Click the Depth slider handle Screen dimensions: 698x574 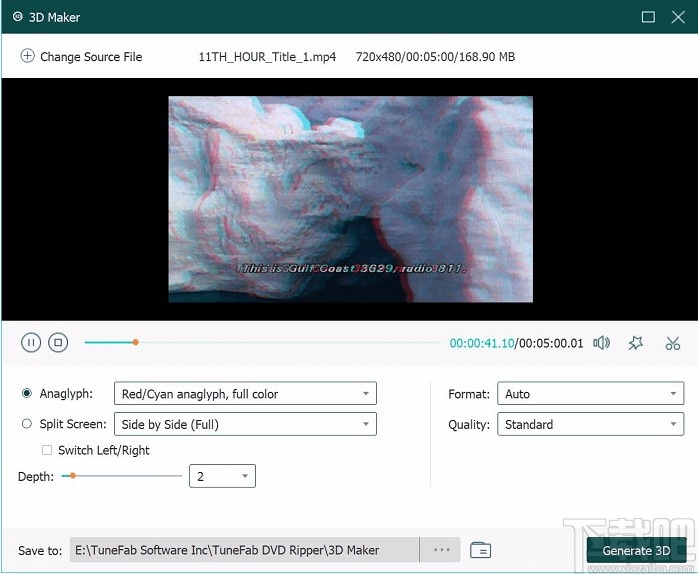[x=73, y=476]
